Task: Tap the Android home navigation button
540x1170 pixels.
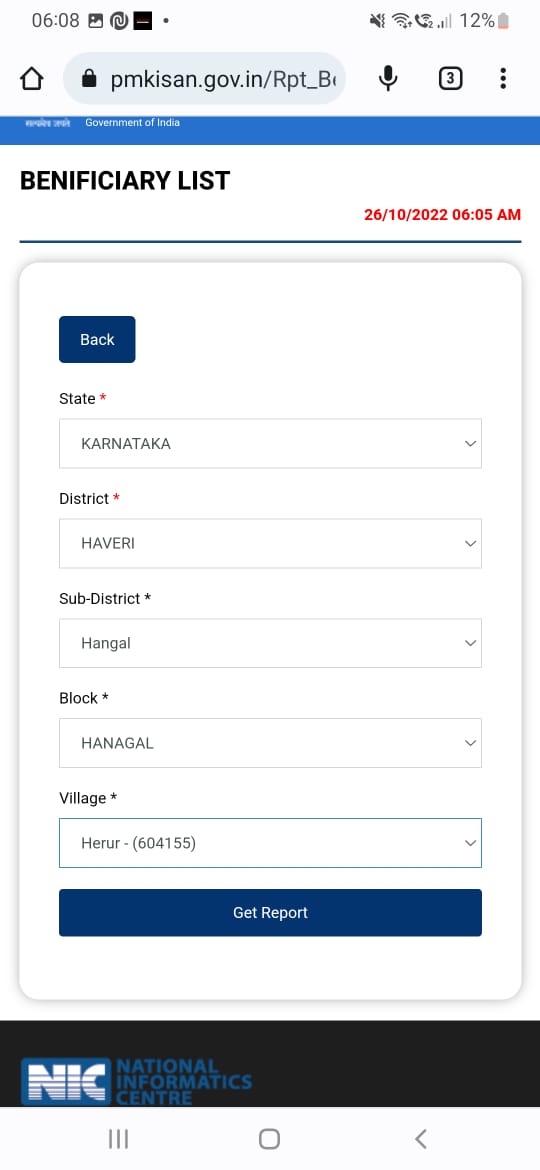Action: coord(269,1139)
